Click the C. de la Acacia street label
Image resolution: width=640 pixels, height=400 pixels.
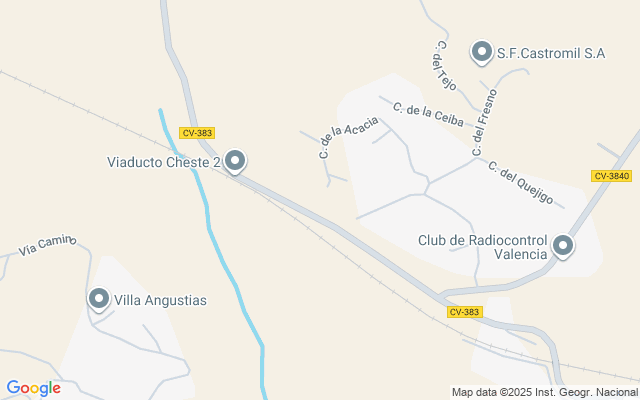(x=348, y=137)
